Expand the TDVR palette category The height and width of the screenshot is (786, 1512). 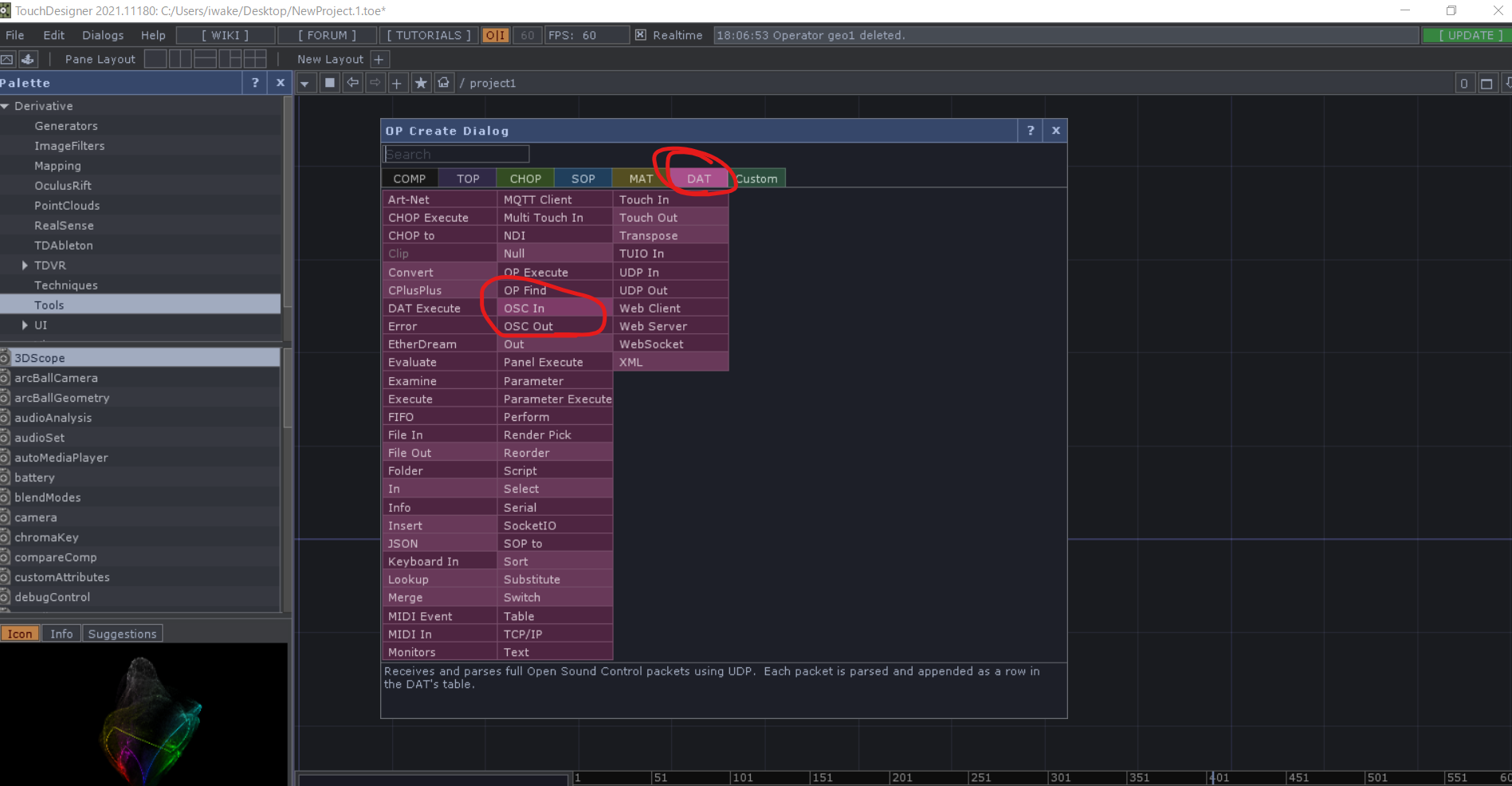24,265
